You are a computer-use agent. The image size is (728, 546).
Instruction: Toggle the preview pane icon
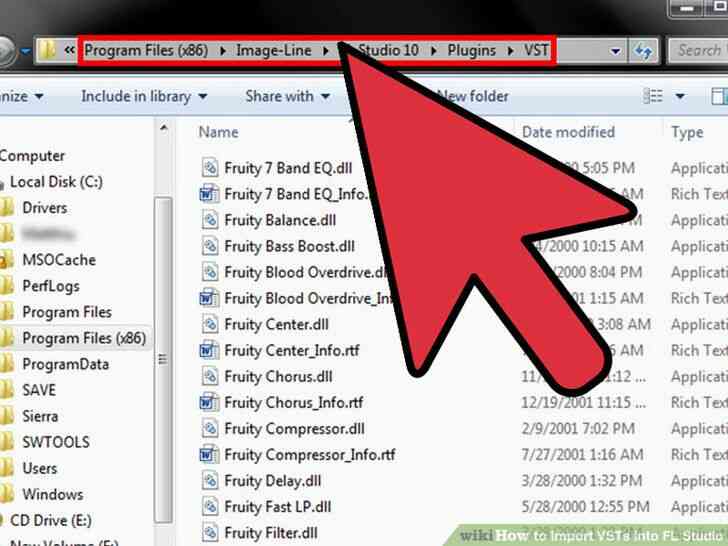720,97
